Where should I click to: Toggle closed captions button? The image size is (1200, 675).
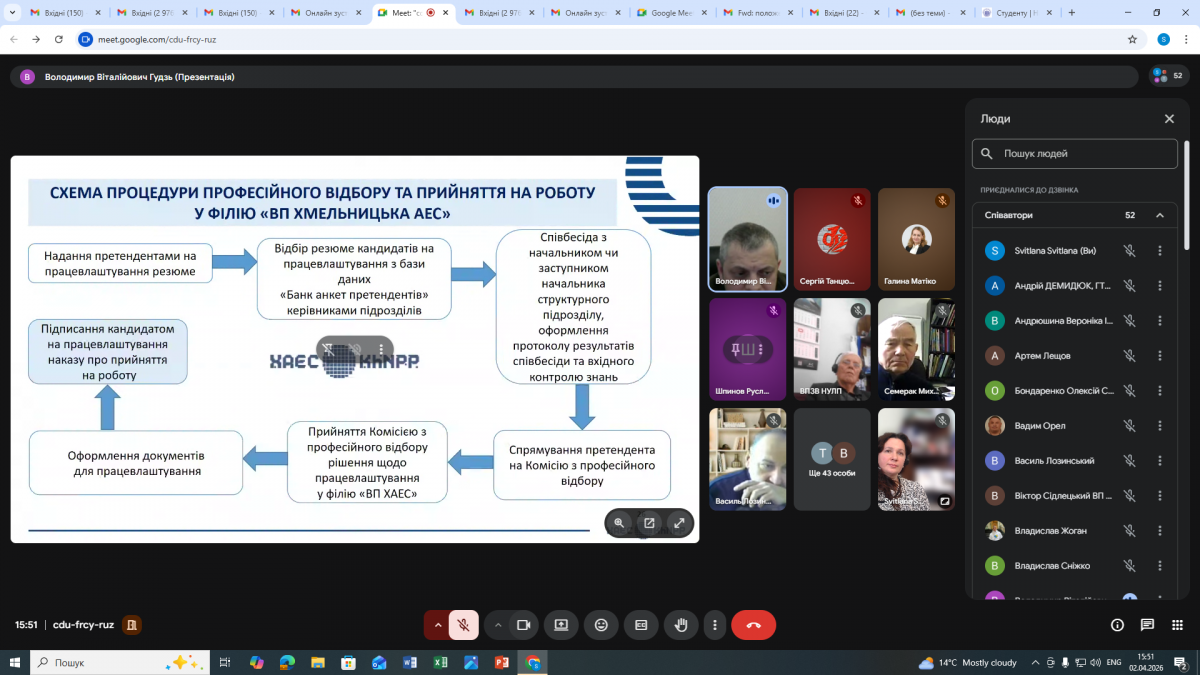tap(641, 625)
